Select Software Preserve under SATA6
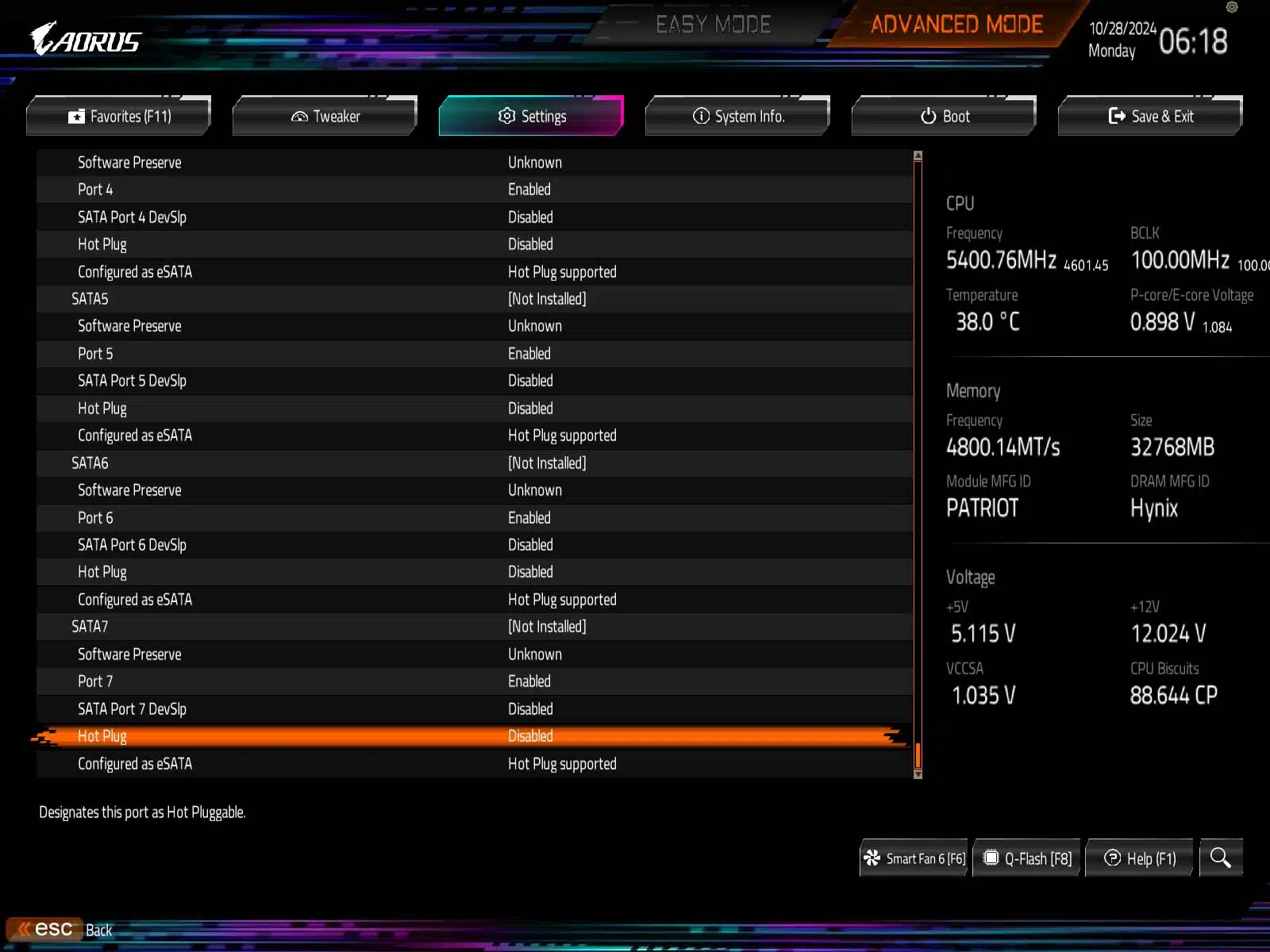 [x=475, y=490]
